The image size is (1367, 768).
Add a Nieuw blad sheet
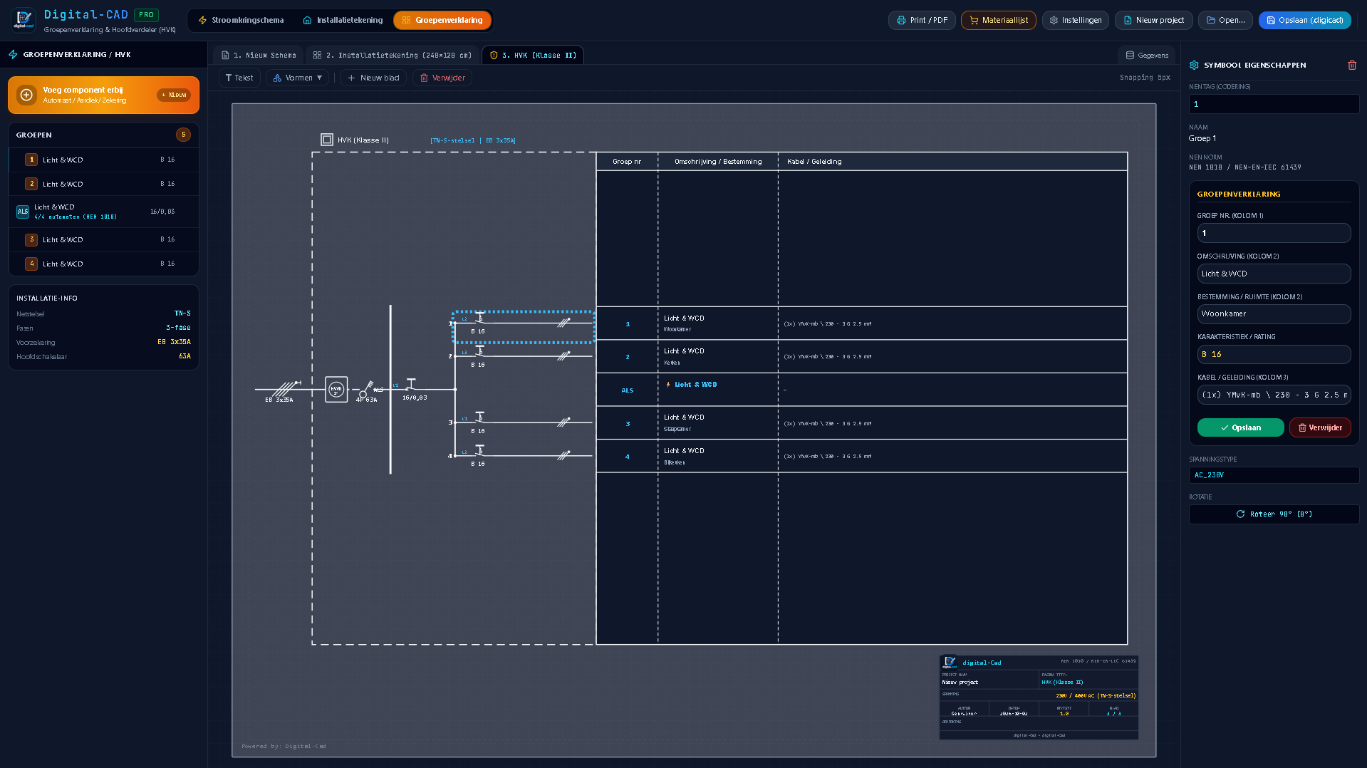pos(373,77)
